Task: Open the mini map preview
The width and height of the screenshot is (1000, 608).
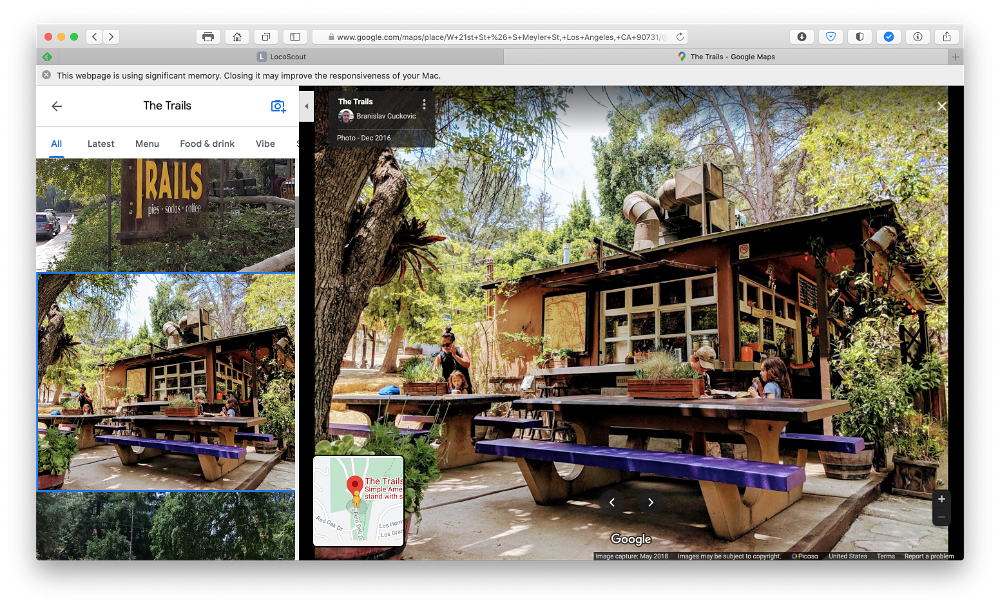Action: (358, 501)
